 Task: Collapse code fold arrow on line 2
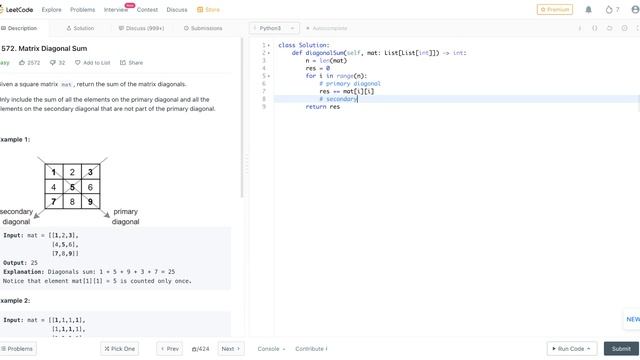[x=268, y=53]
